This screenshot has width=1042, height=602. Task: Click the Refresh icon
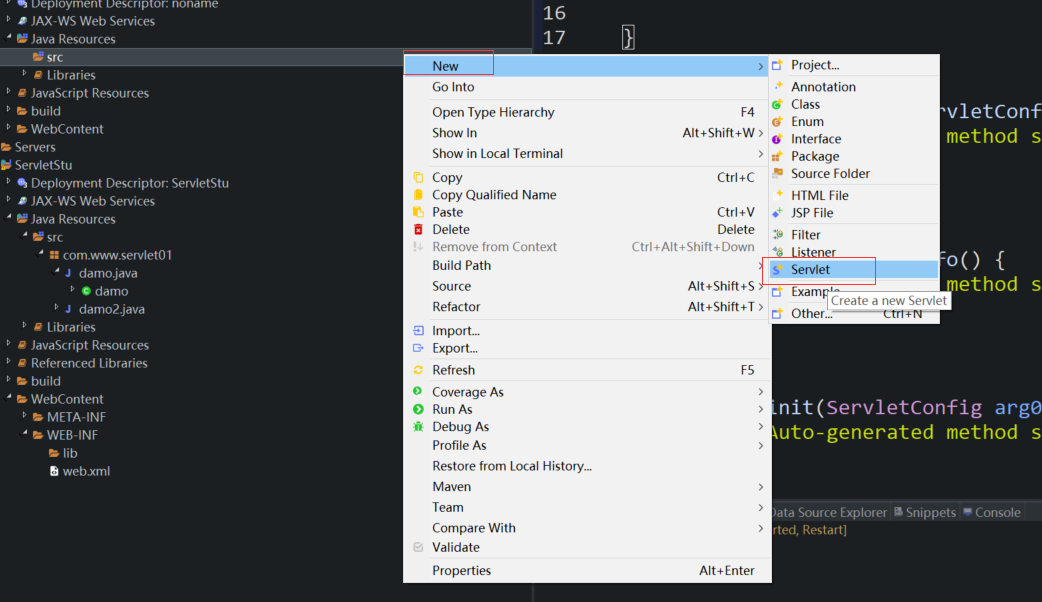pyautogui.click(x=418, y=370)
